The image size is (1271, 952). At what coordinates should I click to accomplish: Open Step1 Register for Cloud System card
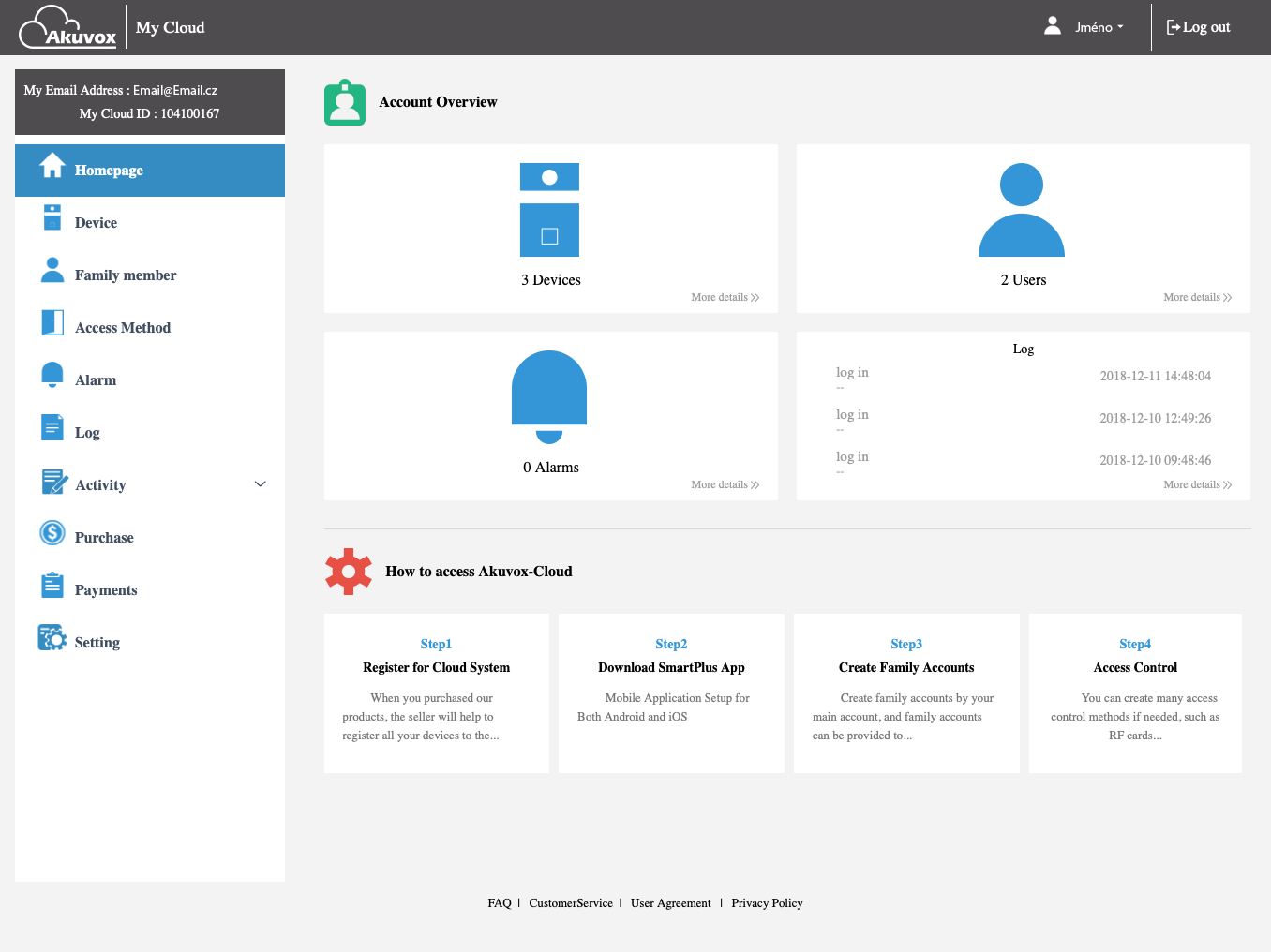[437, 693]
